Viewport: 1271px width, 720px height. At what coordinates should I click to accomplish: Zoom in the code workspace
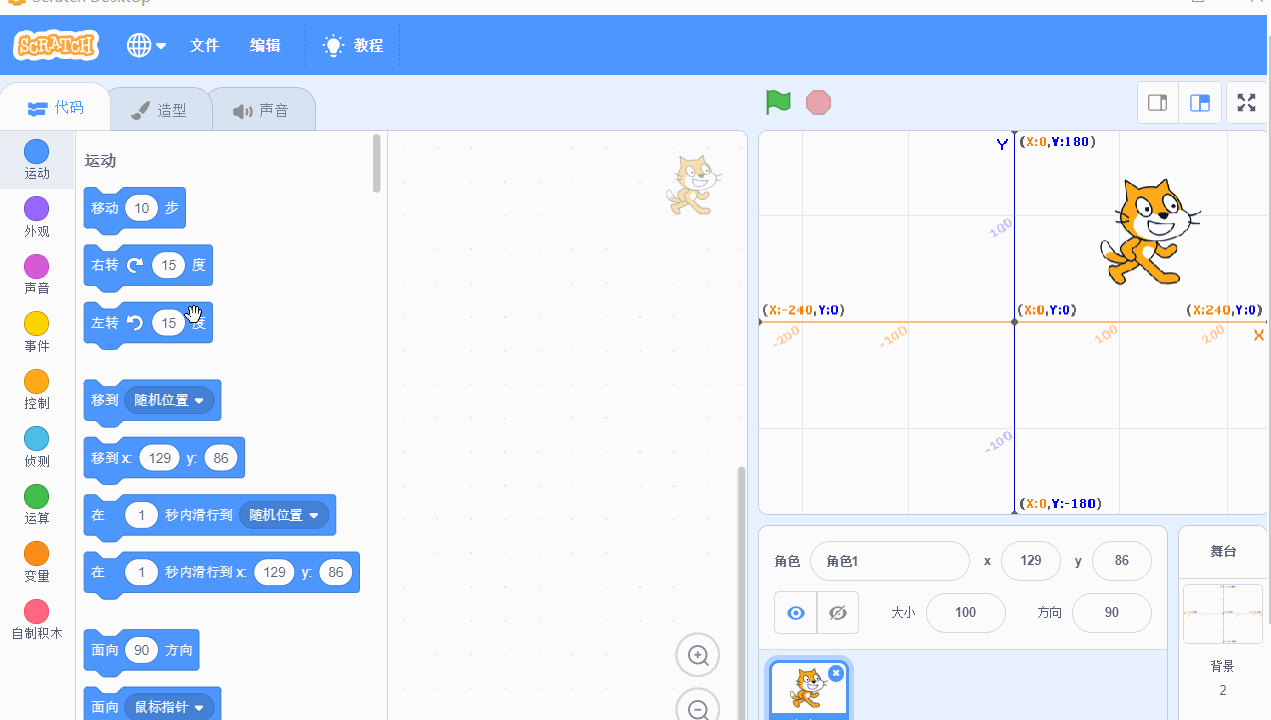click(x=698, y=656)
